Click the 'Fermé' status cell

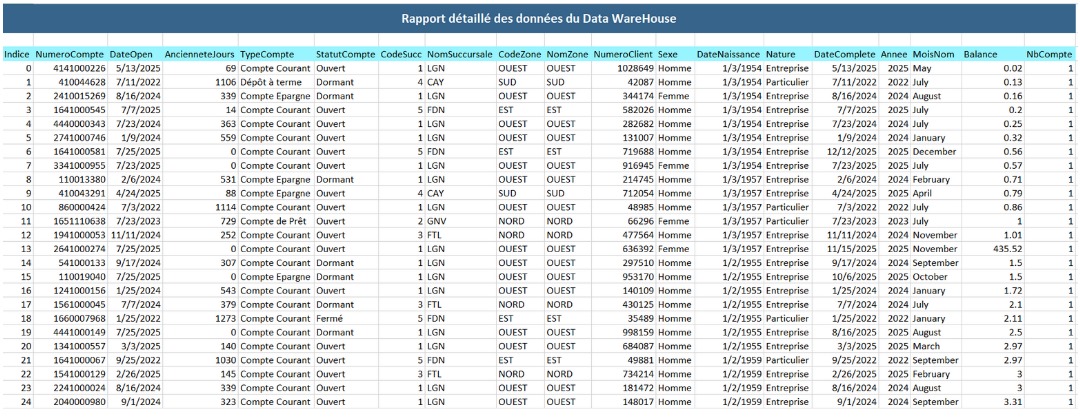[330, 318]
